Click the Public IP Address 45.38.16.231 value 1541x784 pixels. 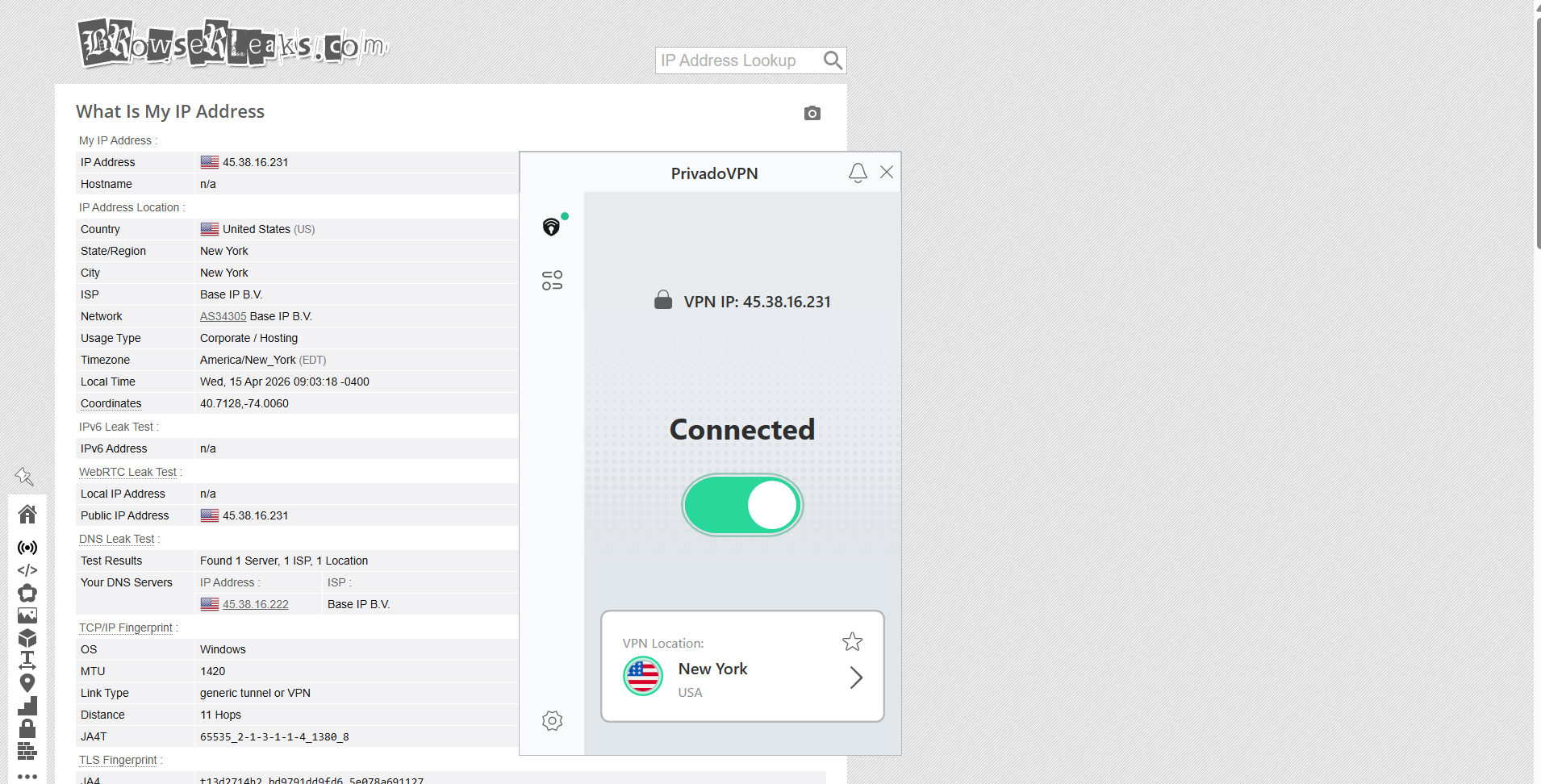pyautogui.click(x=256, y=515)
